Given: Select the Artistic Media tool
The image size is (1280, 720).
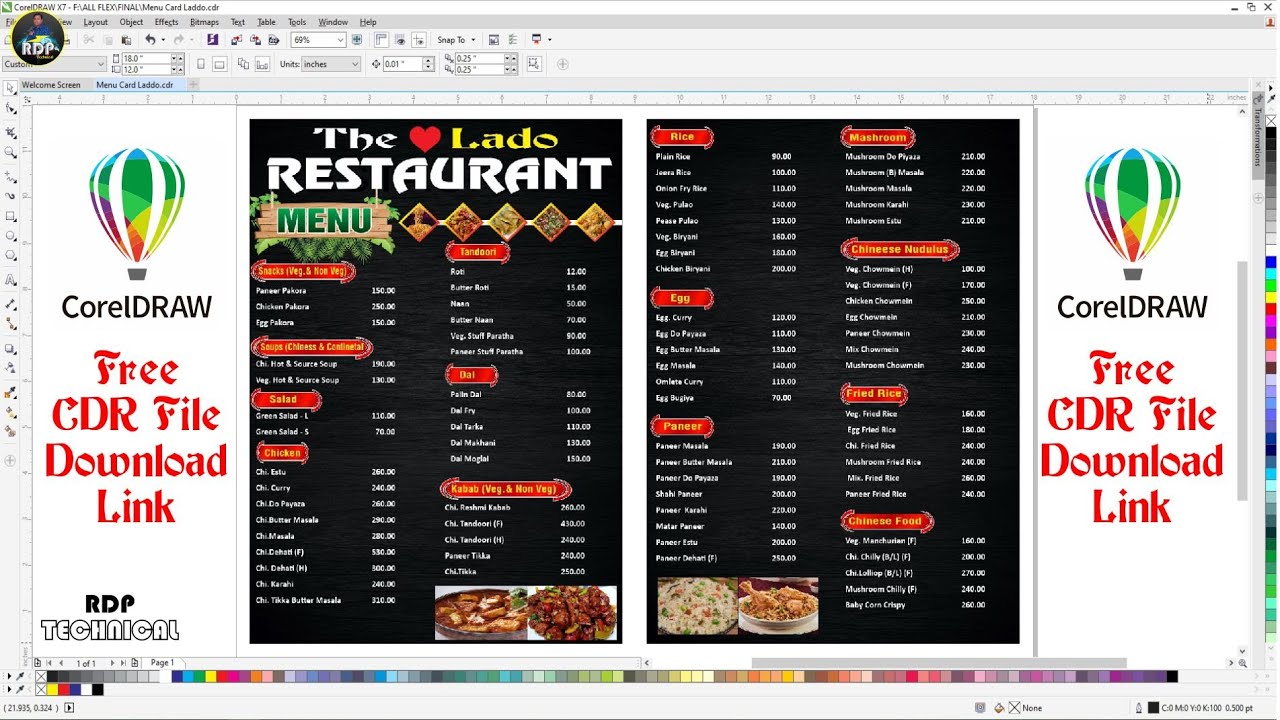Looking at the screenshot, I should [x=11, y=195].
